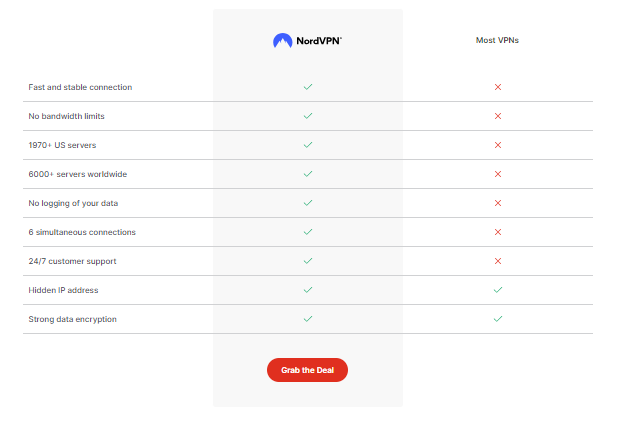Screen dimensions: 620x436
Task: Click red X for Fast and stable connection
Action: [x=497, y=87]
